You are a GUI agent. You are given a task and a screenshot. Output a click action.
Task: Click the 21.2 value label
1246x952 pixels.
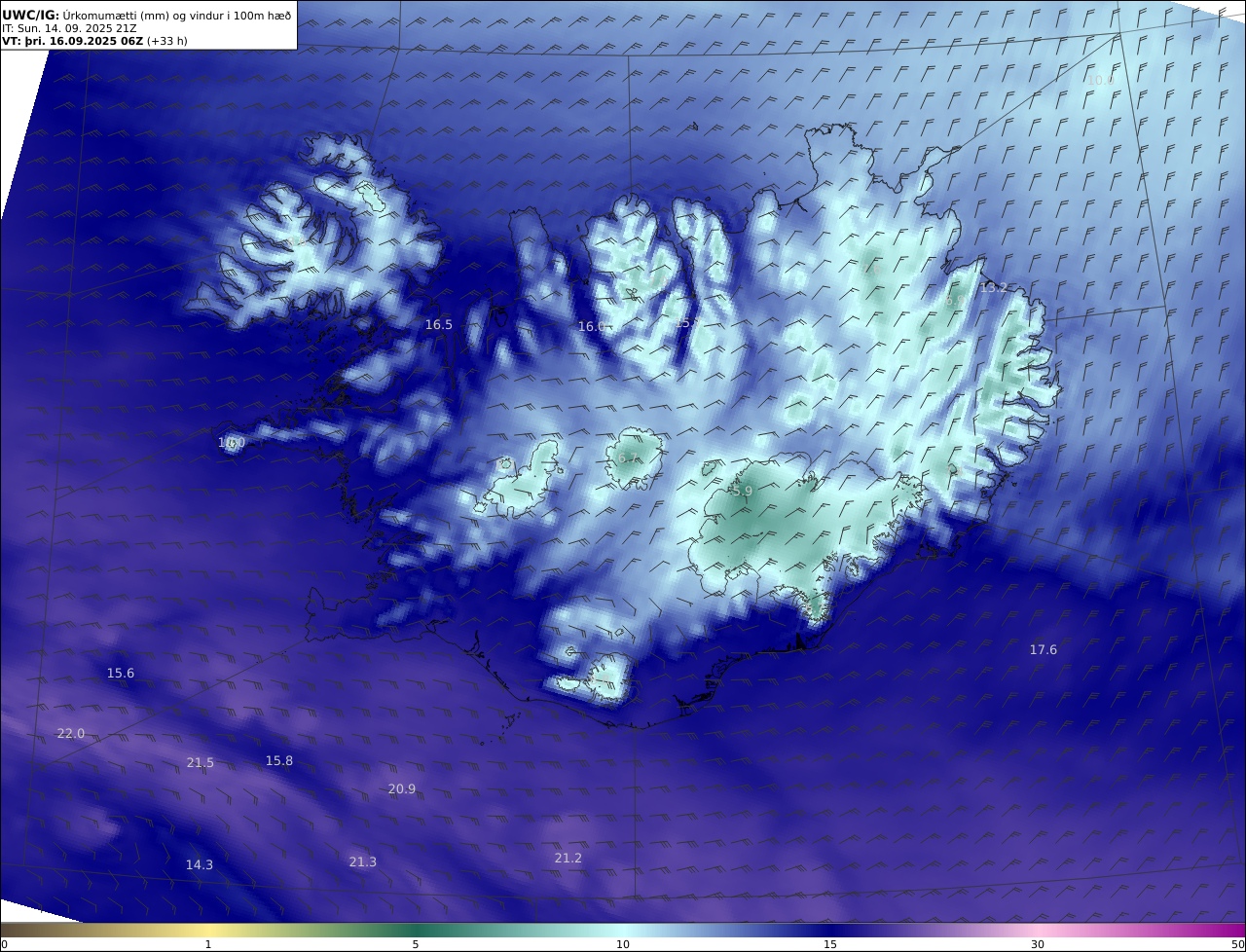coord(568,859)
